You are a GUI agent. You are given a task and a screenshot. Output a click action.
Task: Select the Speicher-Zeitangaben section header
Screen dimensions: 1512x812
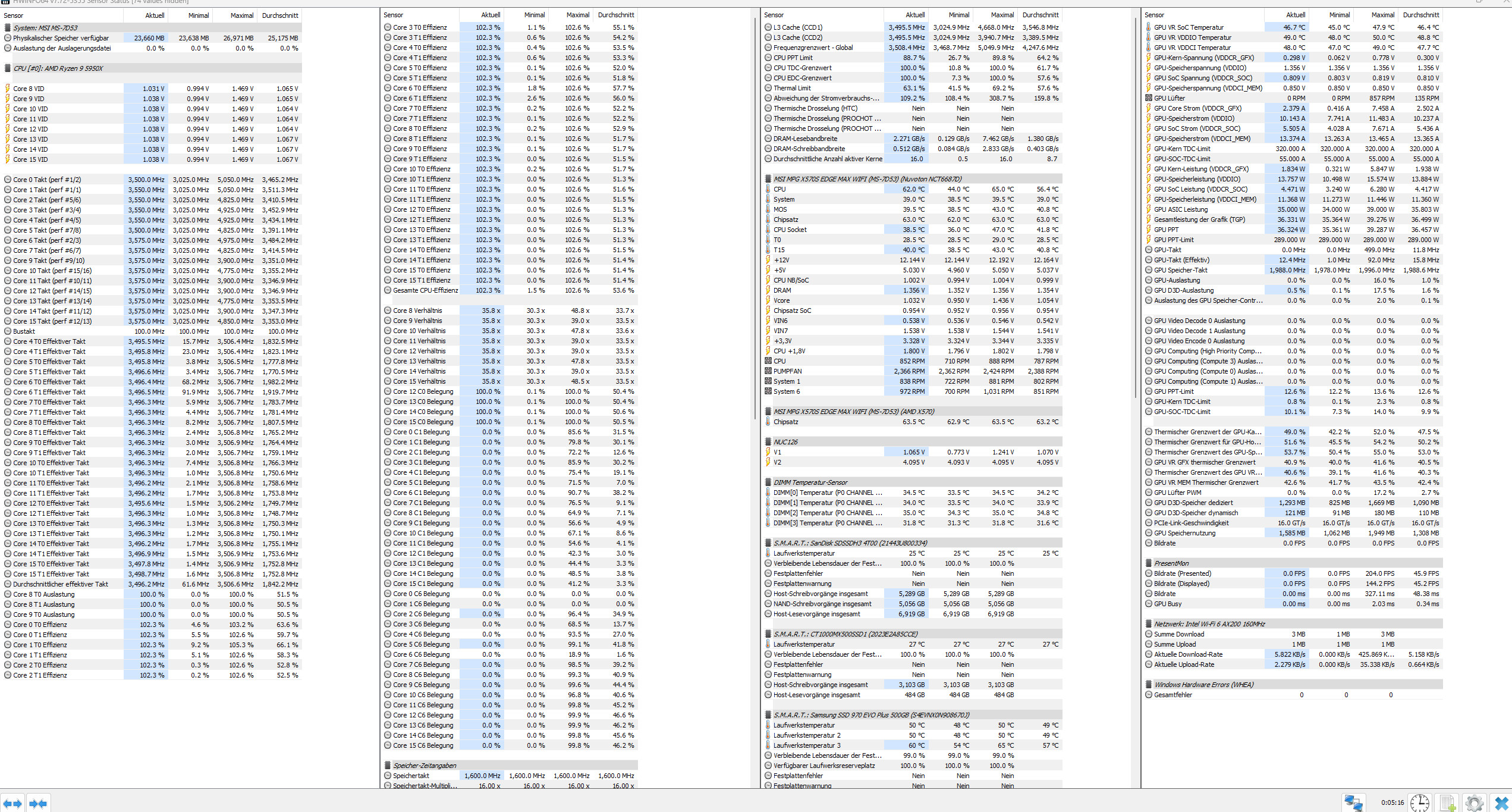click(x=425, y=766)
